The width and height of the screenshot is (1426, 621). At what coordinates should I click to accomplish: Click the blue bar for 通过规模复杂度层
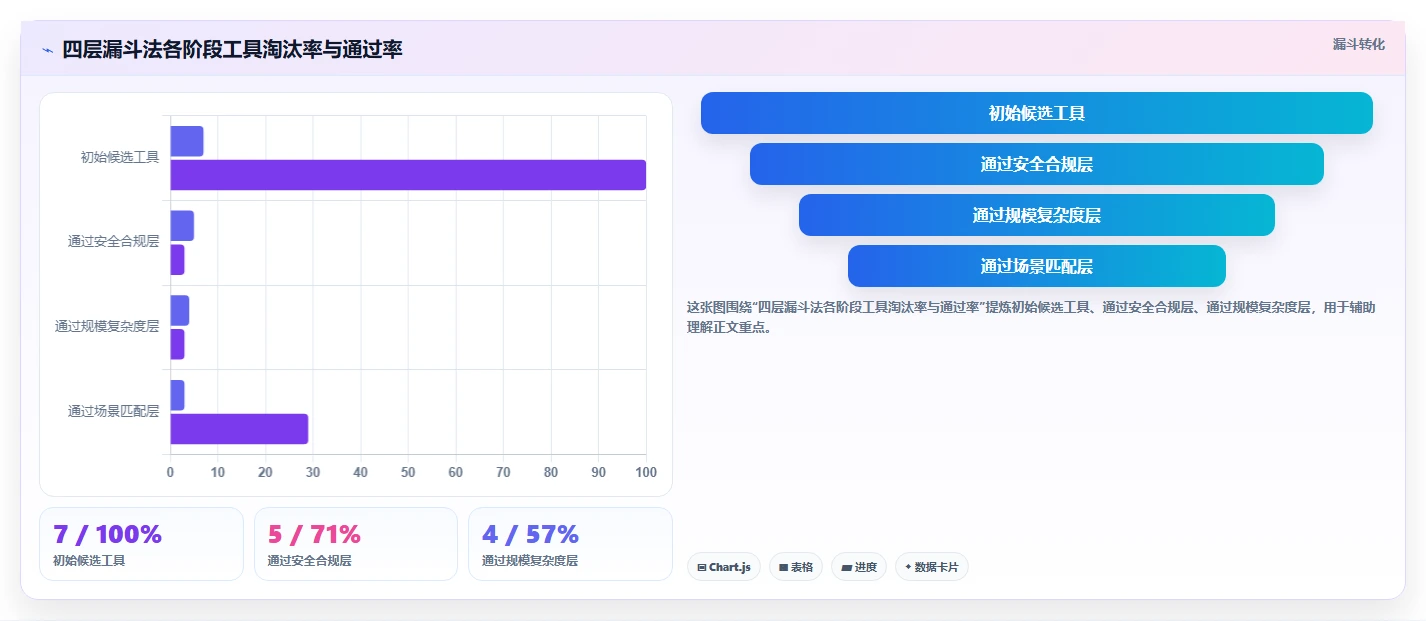pos(180,311)
